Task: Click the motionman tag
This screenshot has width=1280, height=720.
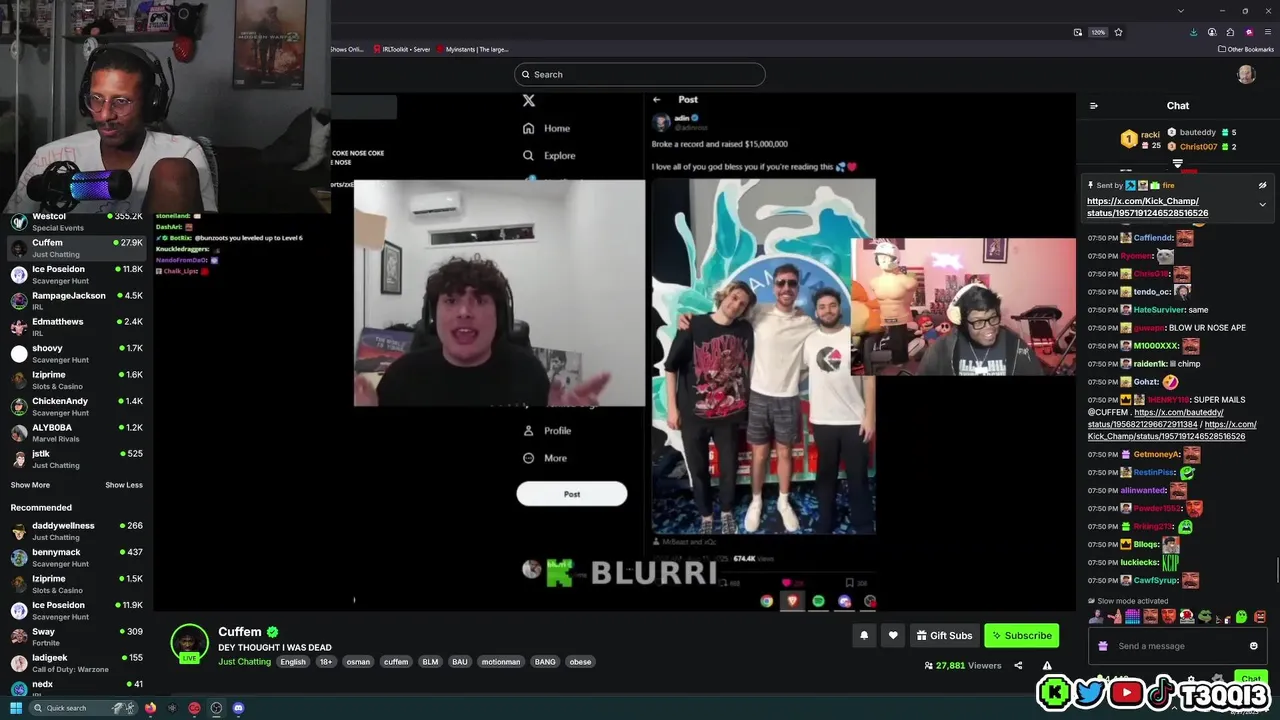Action: [x=500, y=662]
